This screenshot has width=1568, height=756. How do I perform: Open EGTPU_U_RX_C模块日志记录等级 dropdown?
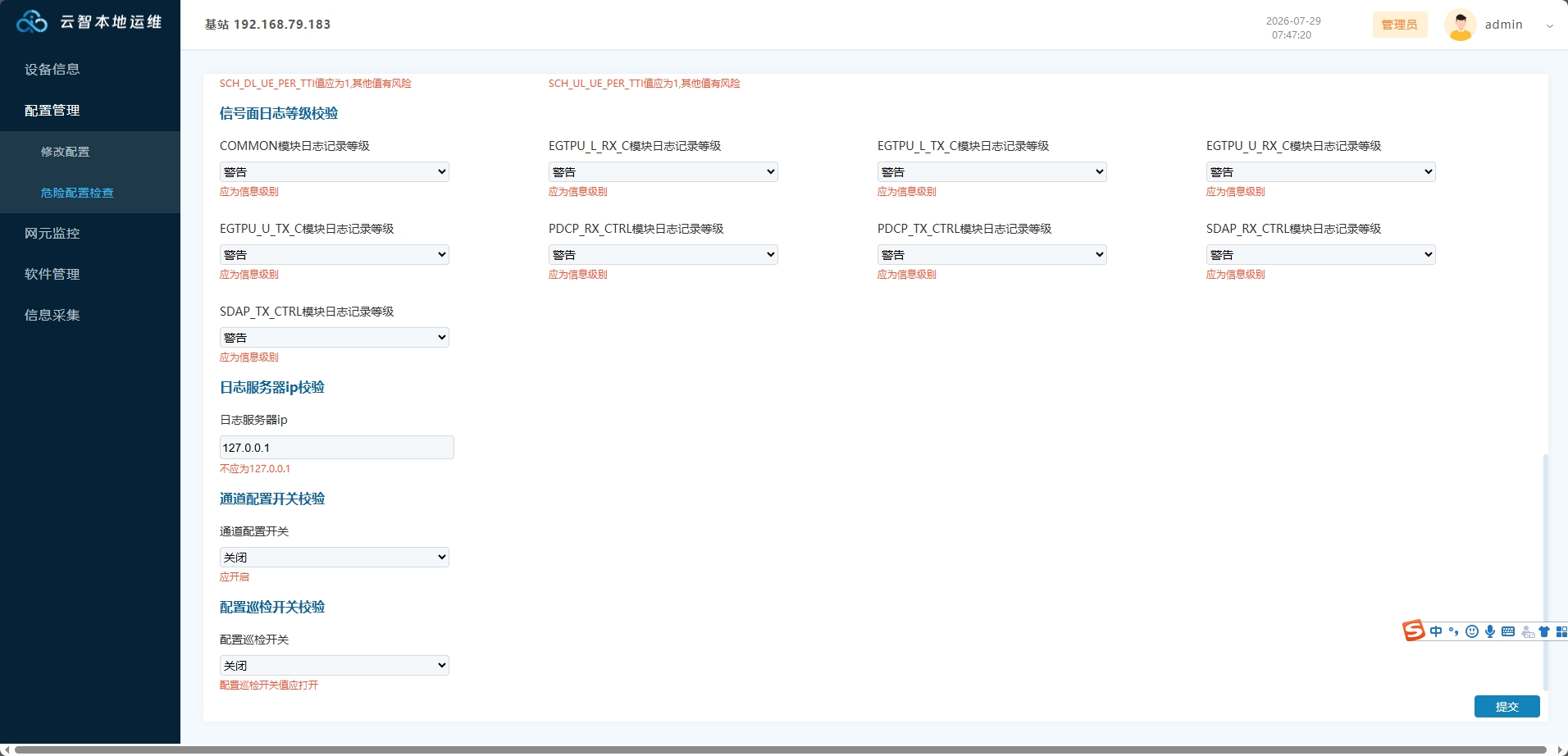coord(1321,171)
